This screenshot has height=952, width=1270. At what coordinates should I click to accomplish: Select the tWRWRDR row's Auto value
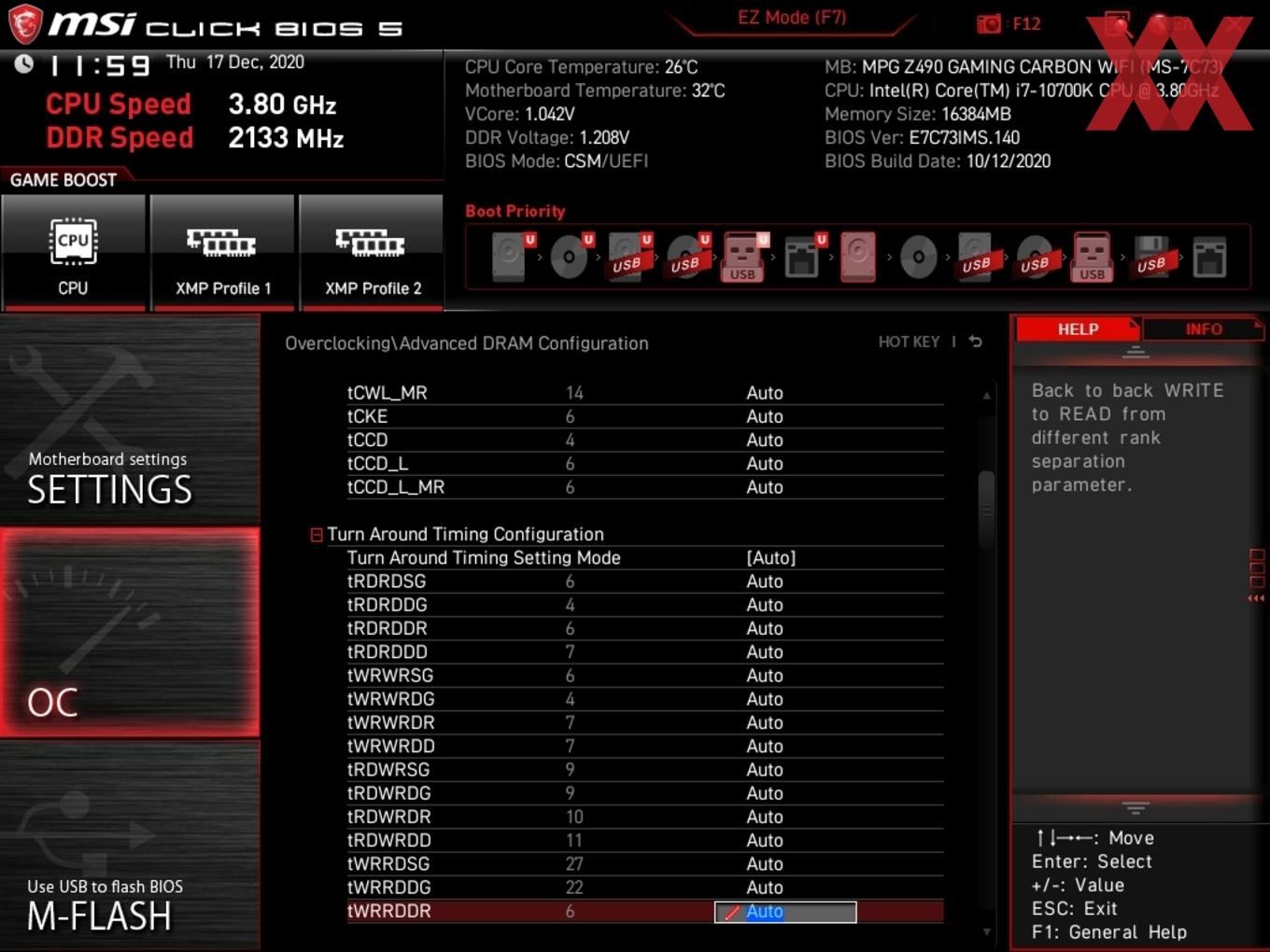coord(765,723)
